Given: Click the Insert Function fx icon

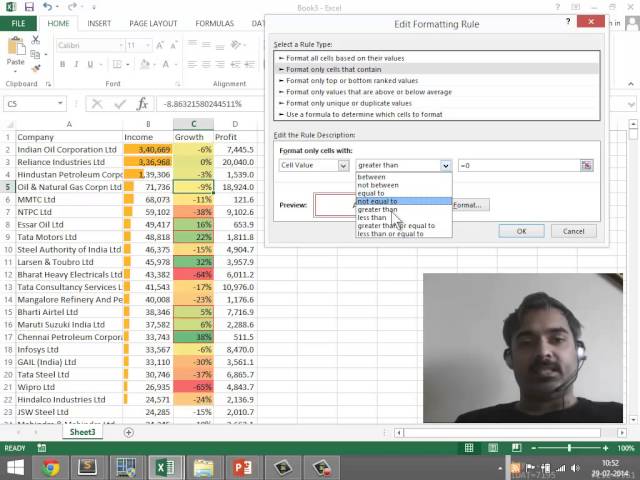Looking at the screenshot, I should [x=142, y=104].
